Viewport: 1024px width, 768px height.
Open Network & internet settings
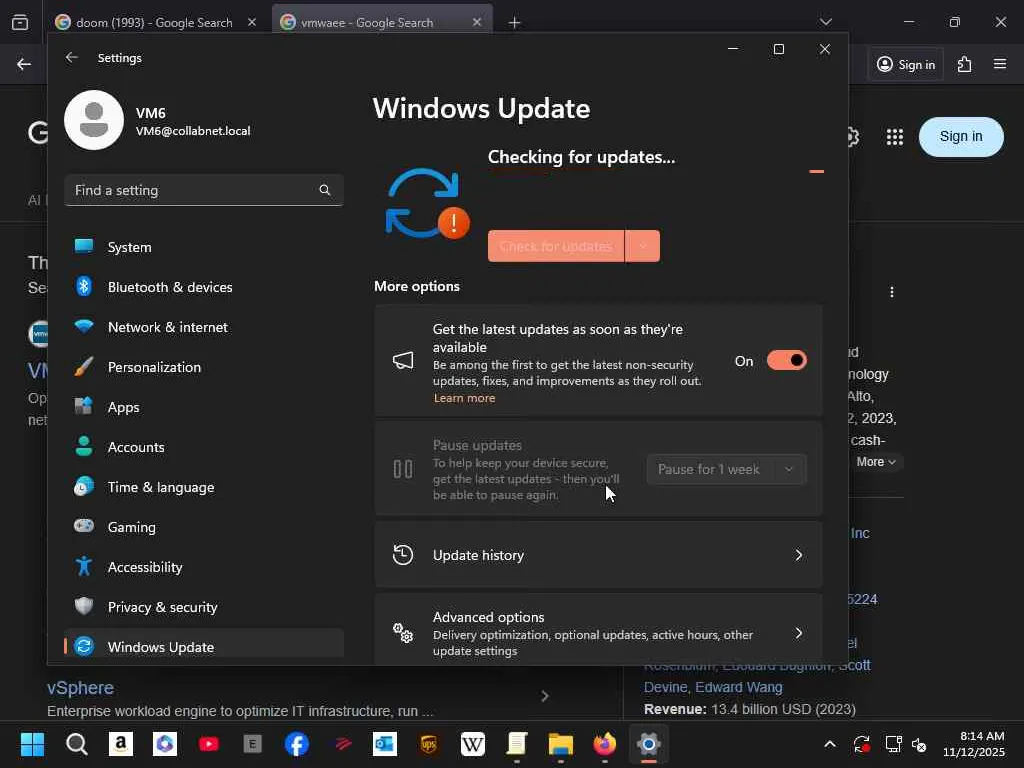point(204,327)
